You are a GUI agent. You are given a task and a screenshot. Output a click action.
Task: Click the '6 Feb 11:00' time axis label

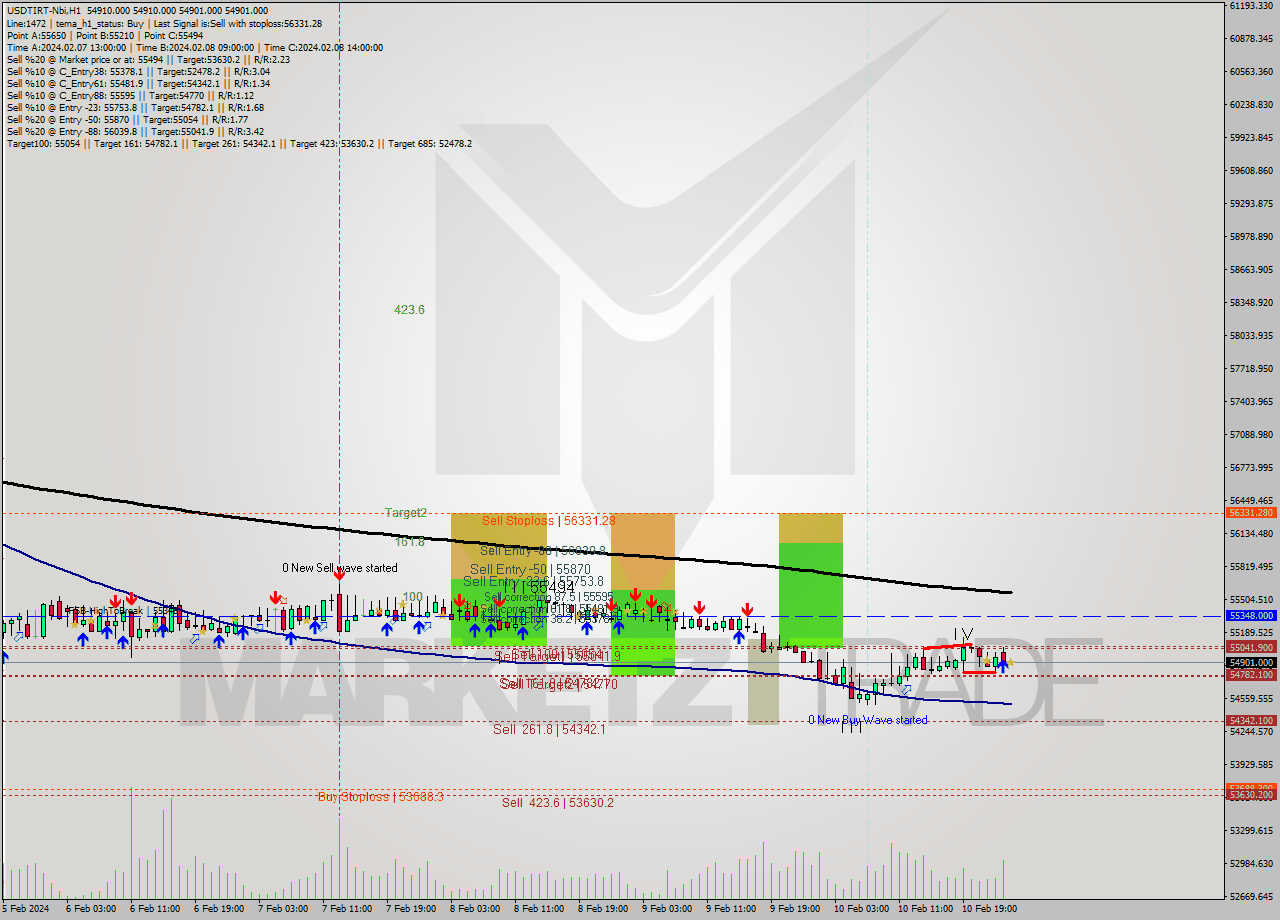coord(154,909)
